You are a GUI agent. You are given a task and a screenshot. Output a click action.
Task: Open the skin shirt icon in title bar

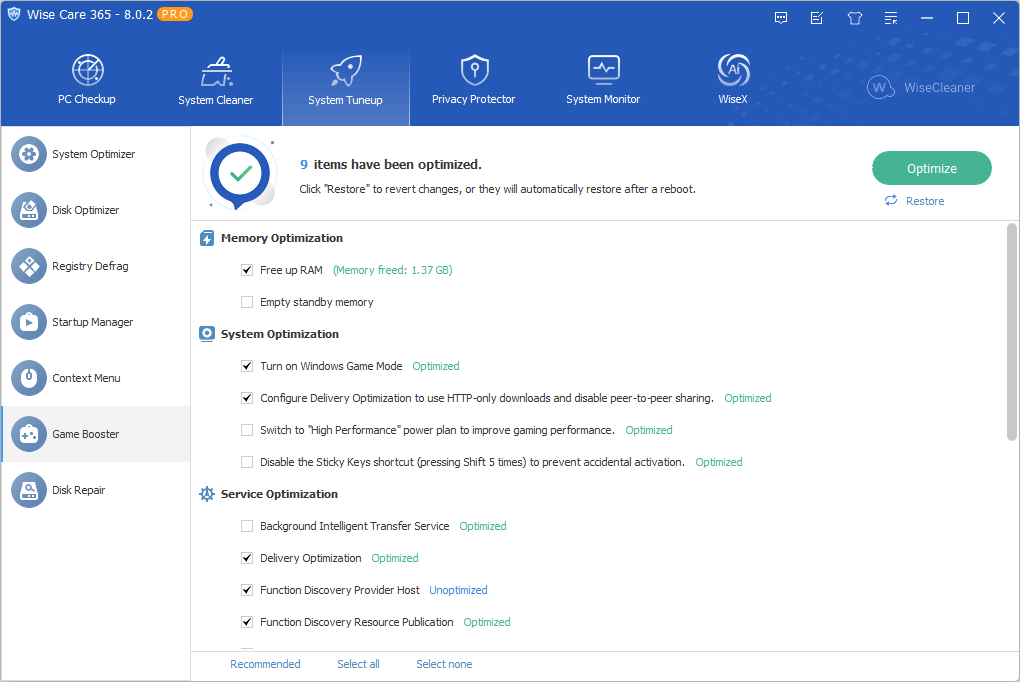855,18
